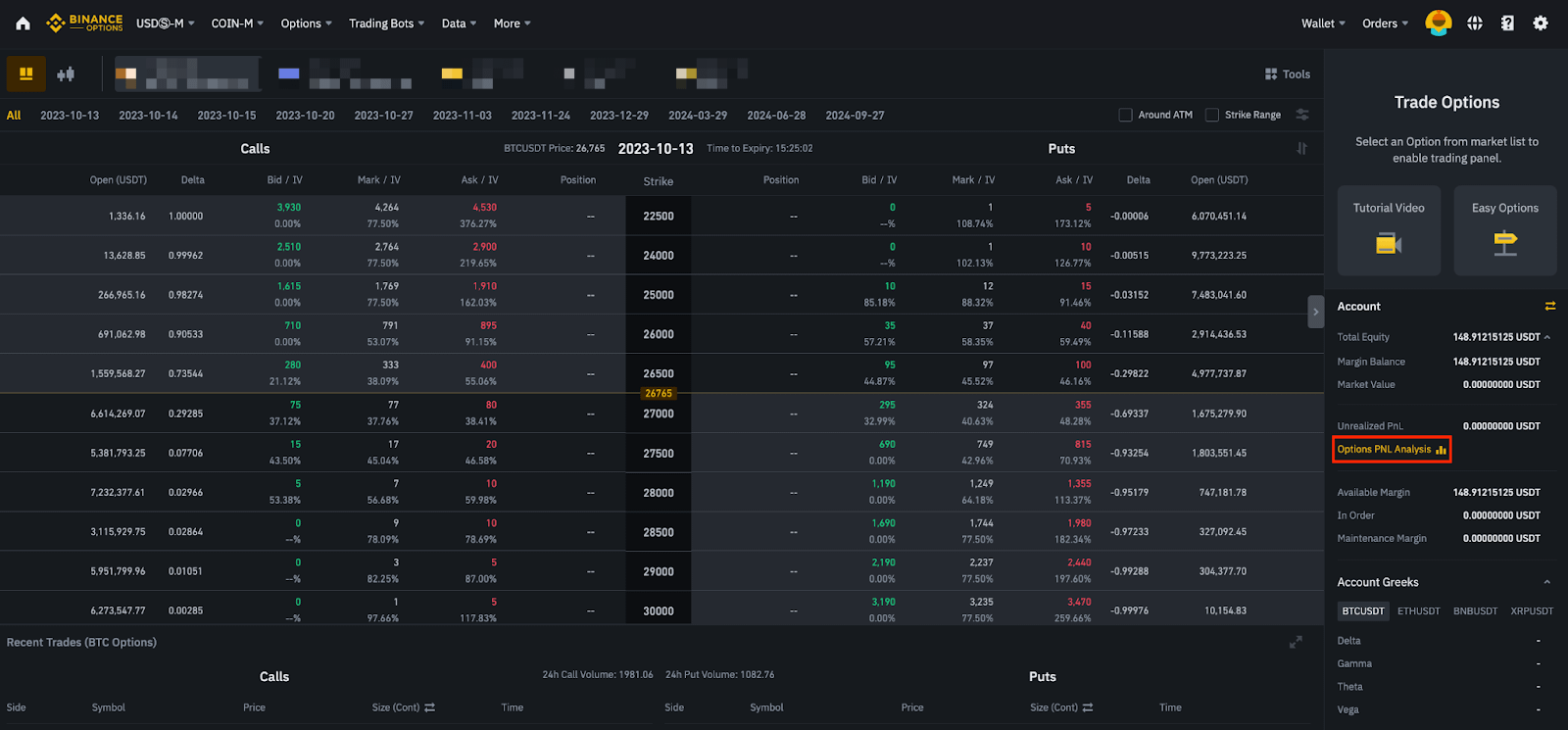This screenshot has height=730, width=1568.
Task: Select the 2023-12-29 expiry tab
Action: point(619,115)
